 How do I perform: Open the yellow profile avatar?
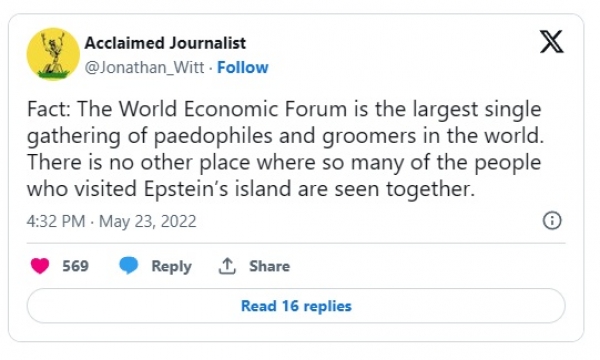tap(53, 54)
